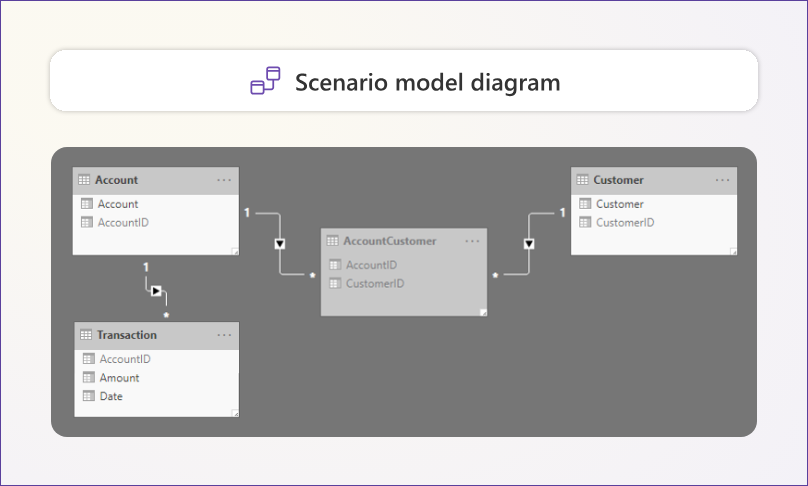
Task: Click the column icon beside CustomerID in Customer table
Action: pos(585,222)
